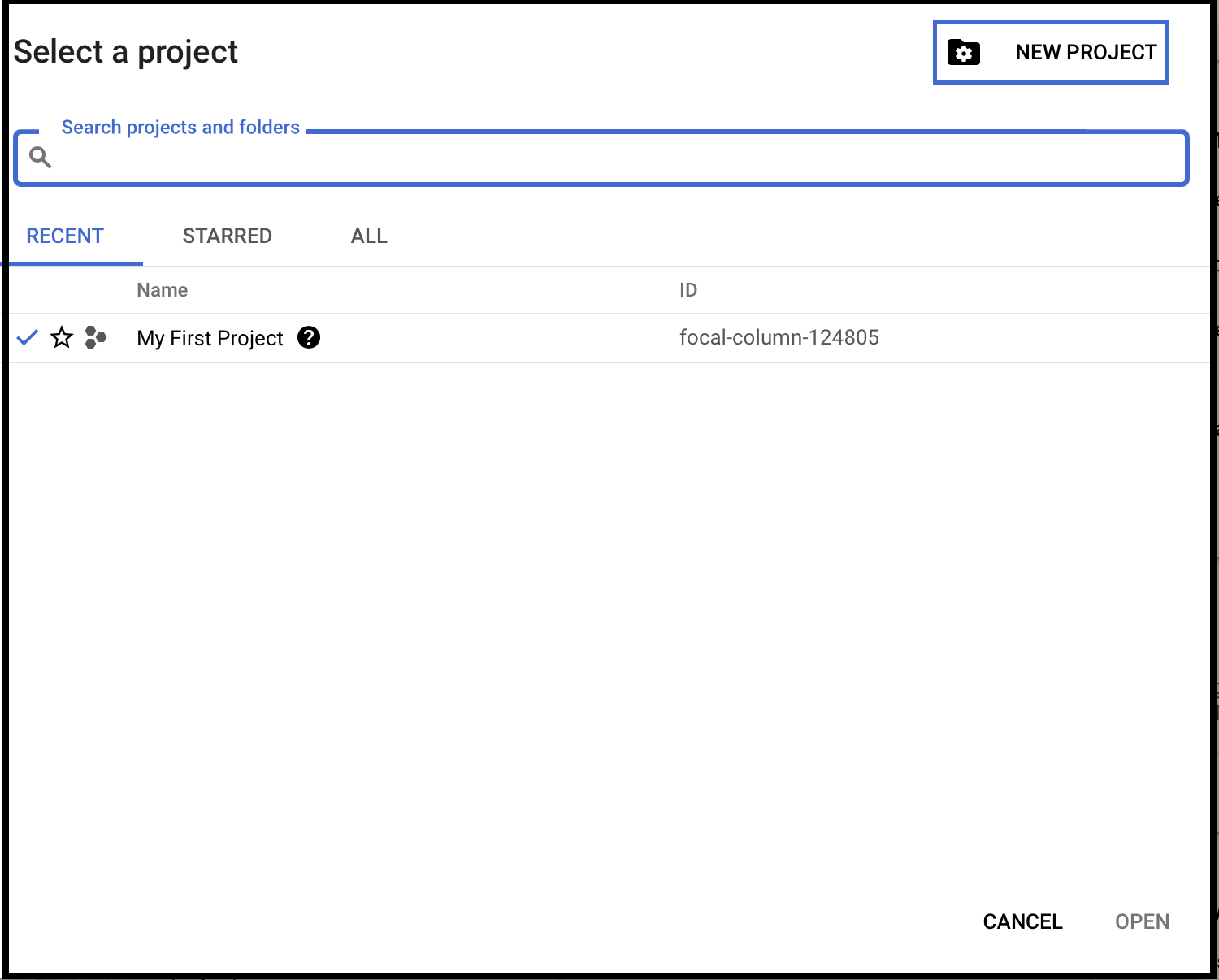This screenshot has height=980, width=1219.
Task: Sort by the Name column header
Action: 162,289
